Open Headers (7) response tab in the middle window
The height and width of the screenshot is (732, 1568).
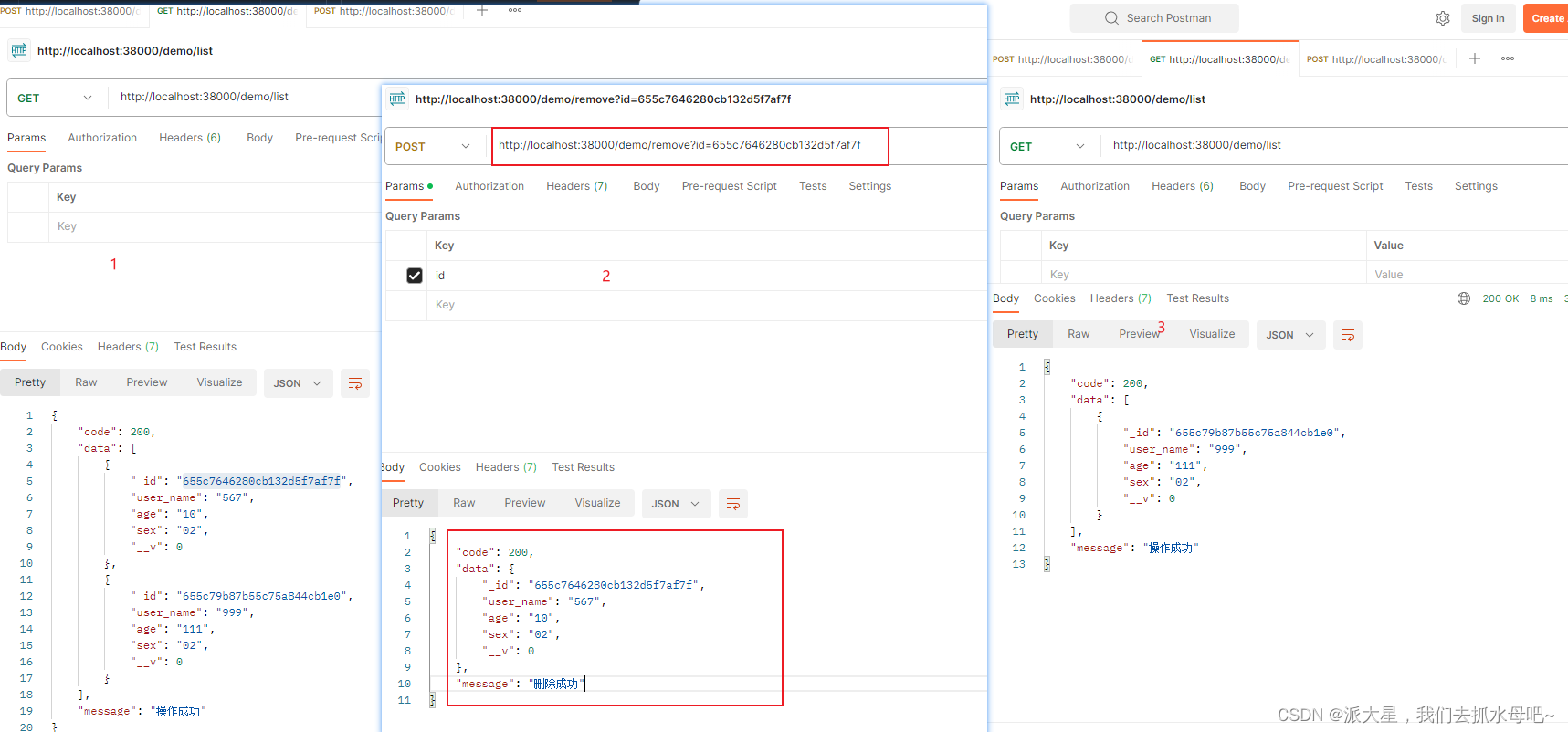[x=506, y=467]
